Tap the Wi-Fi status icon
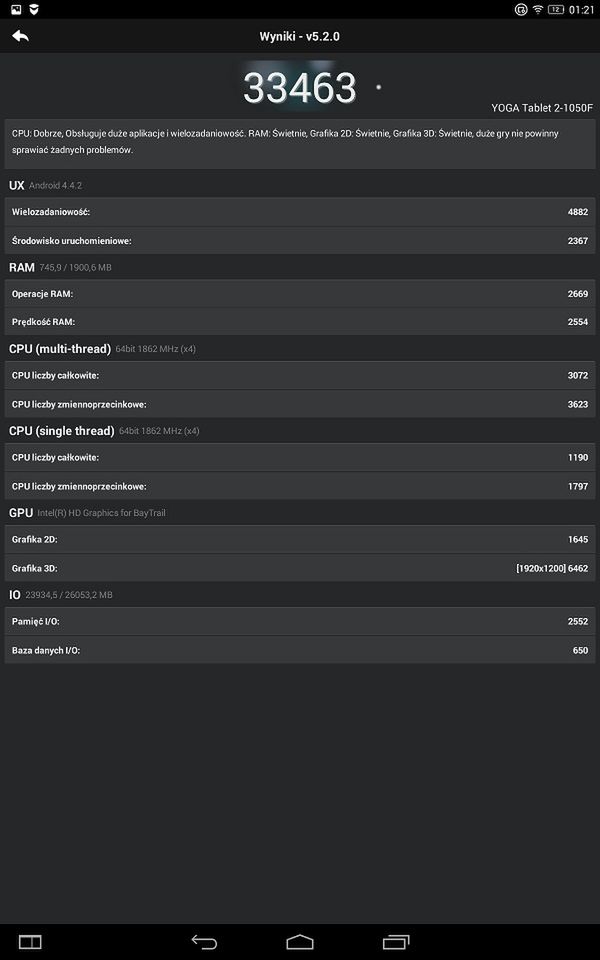The width and height of the screenshot is (600, 960). [538, 9]
